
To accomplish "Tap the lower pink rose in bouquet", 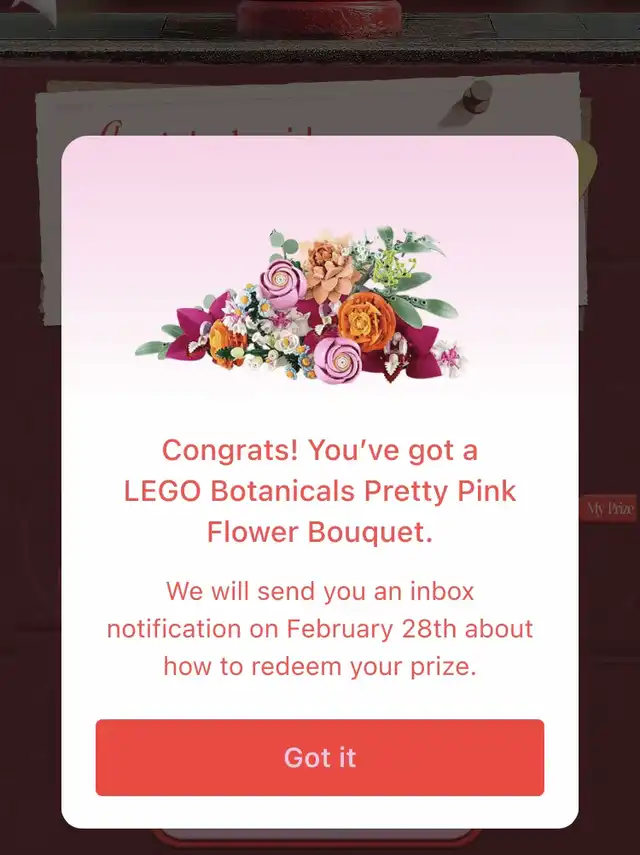I will pos(337,359).
